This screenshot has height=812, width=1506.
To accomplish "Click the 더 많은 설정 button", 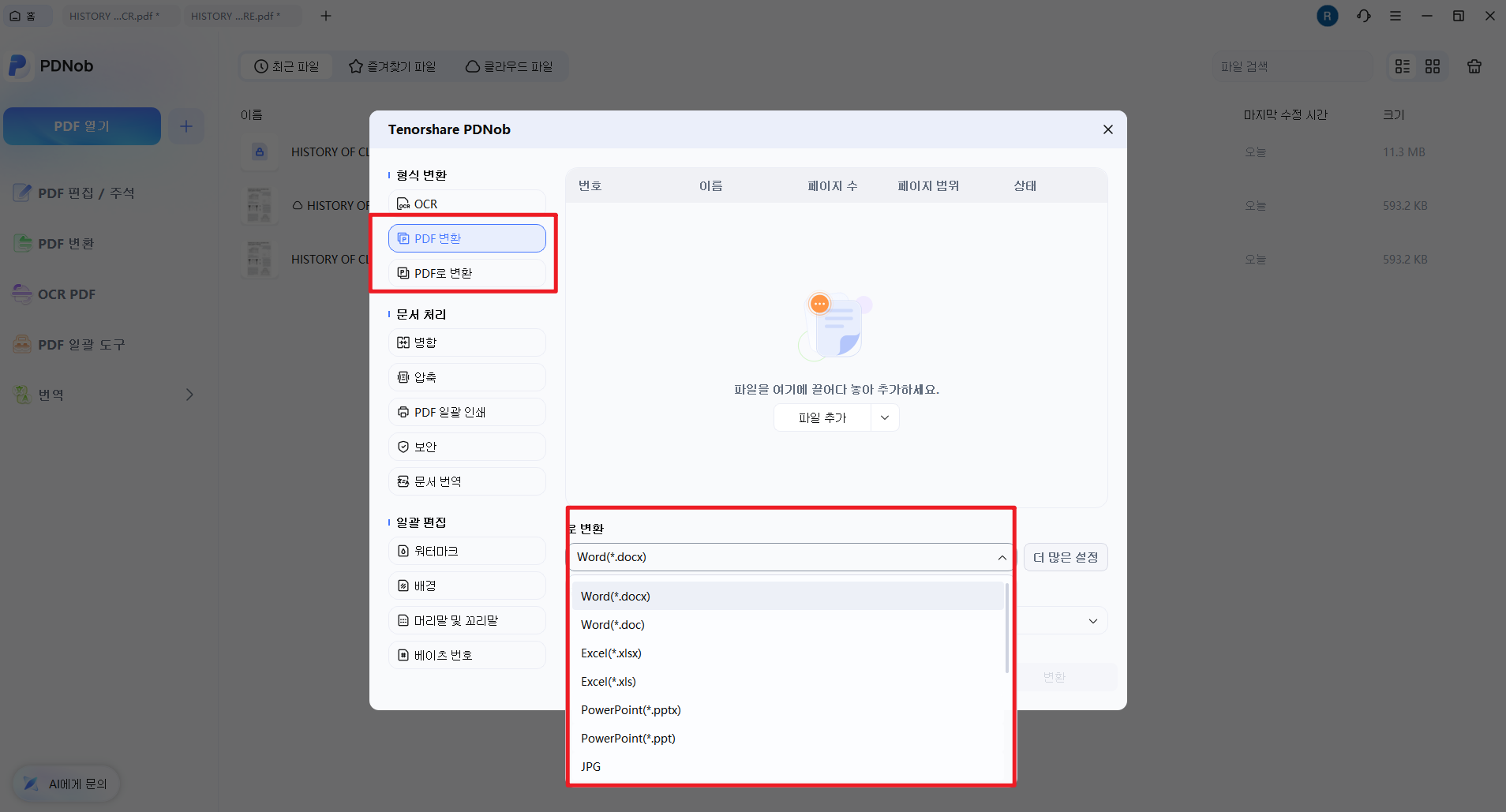I will (1066, 557).
